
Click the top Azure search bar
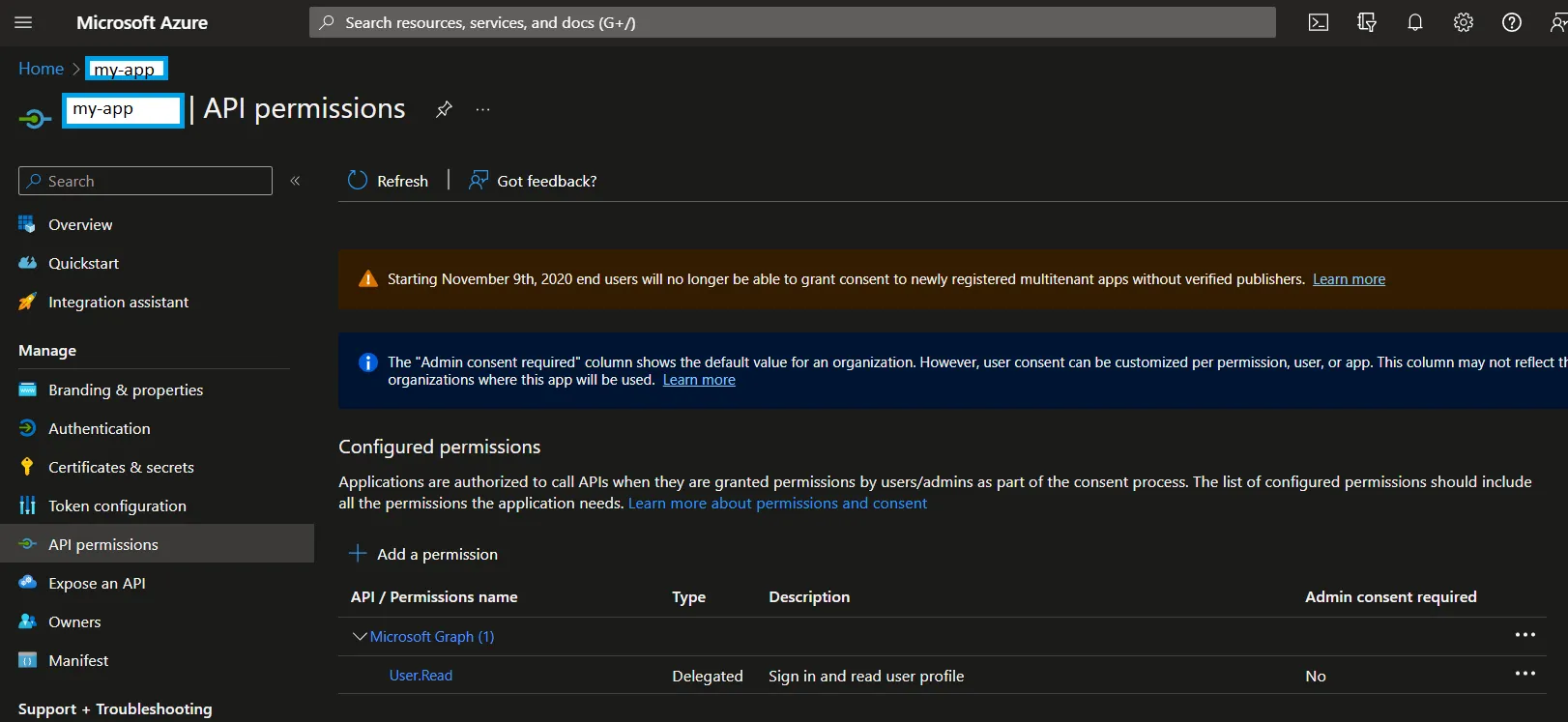pos(793,22)
